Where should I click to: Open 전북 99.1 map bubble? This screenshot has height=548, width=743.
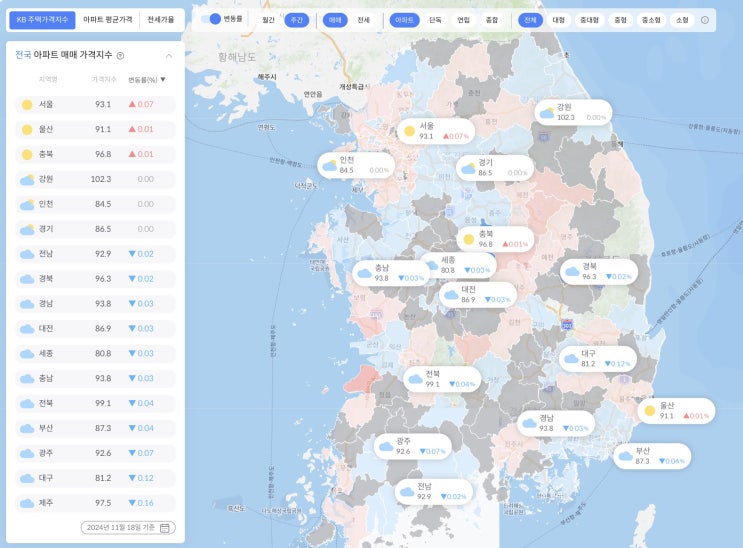(x=442, y=379)
